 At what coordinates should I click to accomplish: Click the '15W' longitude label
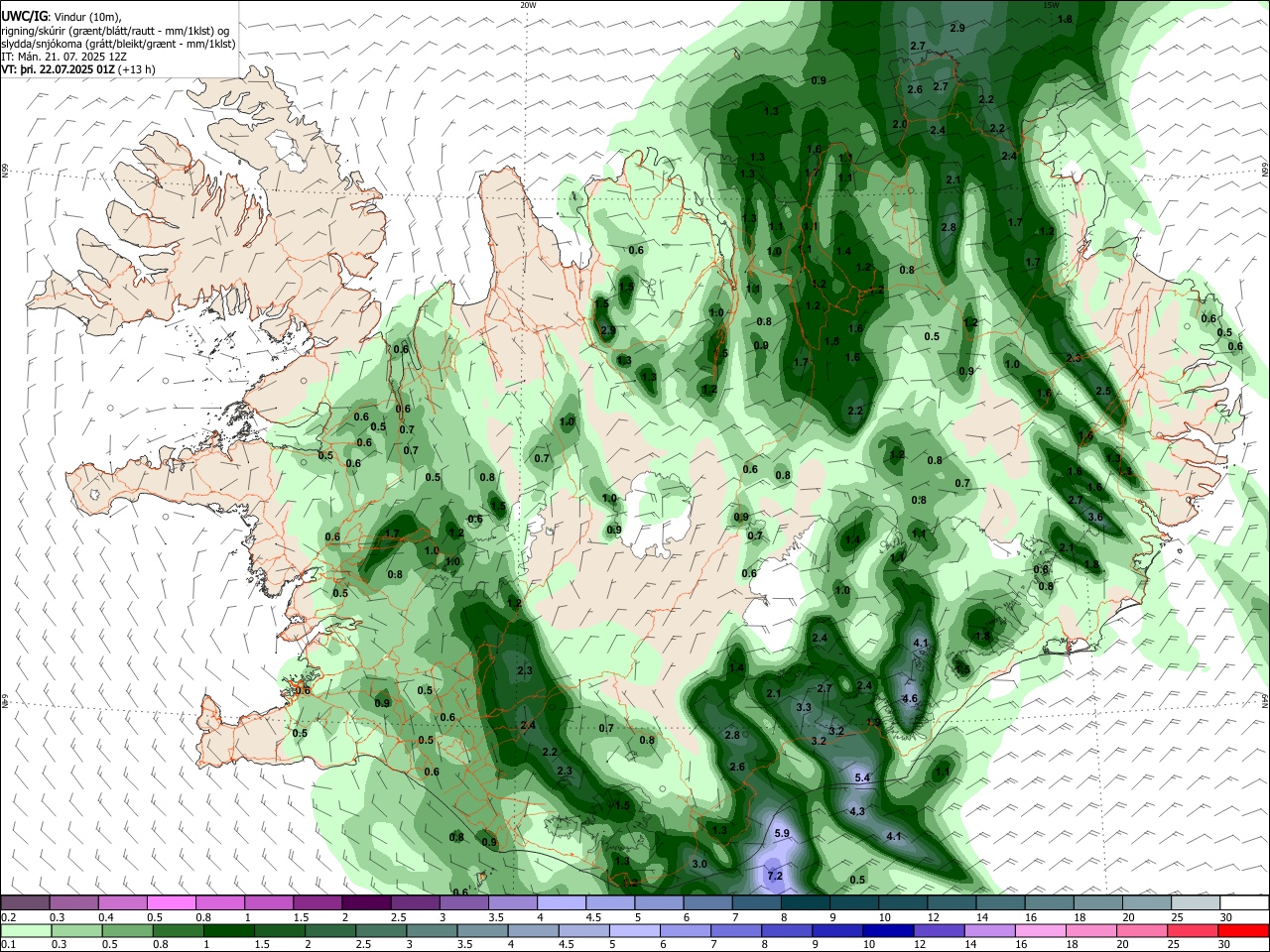tap(1051, 5)
